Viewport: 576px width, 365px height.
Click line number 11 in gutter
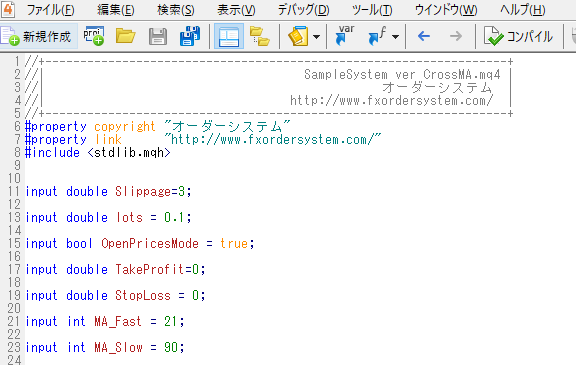click(14, 191)
